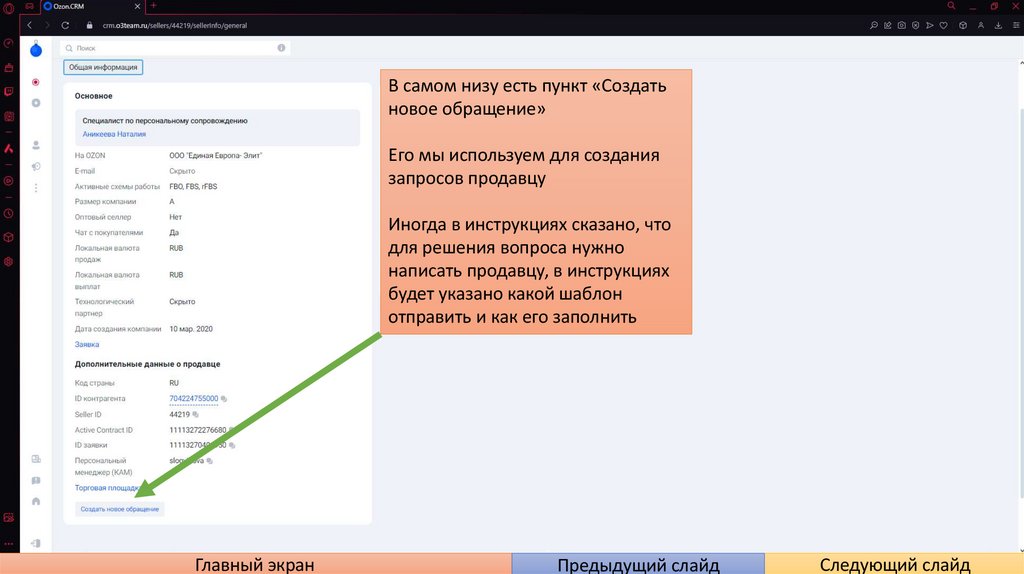Image resolution: width=1024 pixels, height=574 pixels.
Task: Click the page scrollbar up arrow
Action: (1021, 63)
